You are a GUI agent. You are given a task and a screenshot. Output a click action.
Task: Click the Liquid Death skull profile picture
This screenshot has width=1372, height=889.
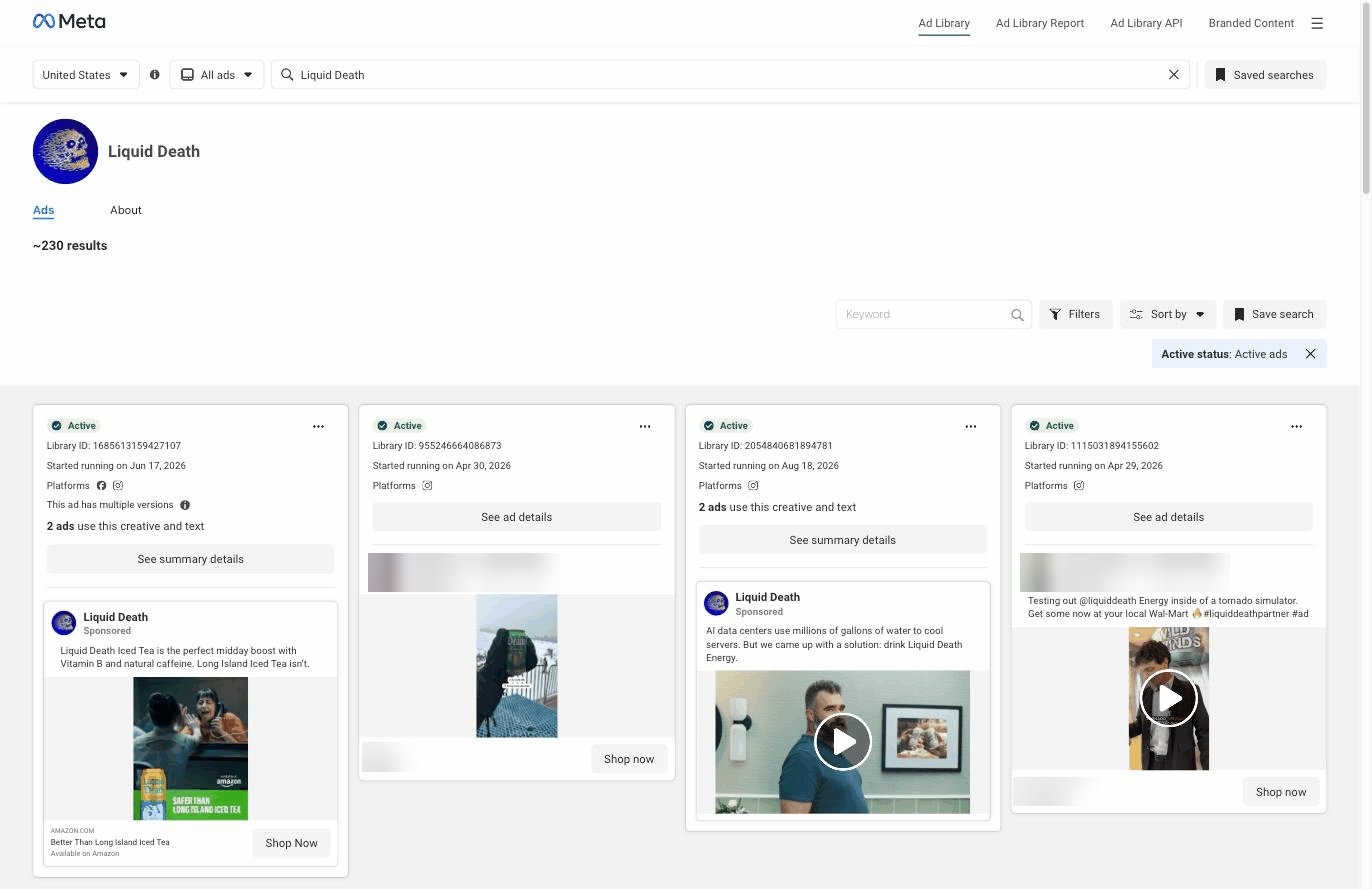tap(65, 151)
